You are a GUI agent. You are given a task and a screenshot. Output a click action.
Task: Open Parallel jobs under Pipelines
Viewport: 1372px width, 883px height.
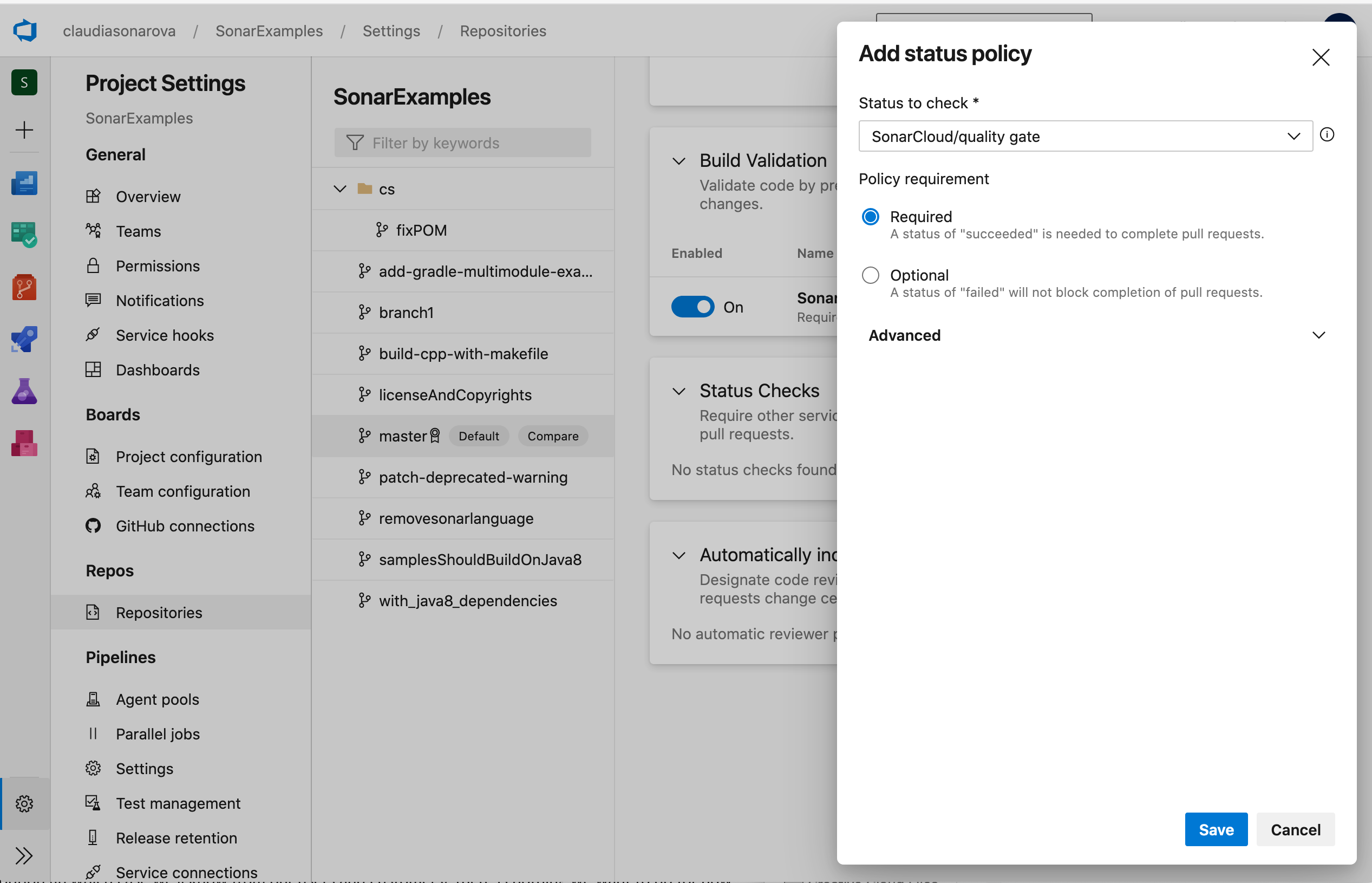[158, 734]
